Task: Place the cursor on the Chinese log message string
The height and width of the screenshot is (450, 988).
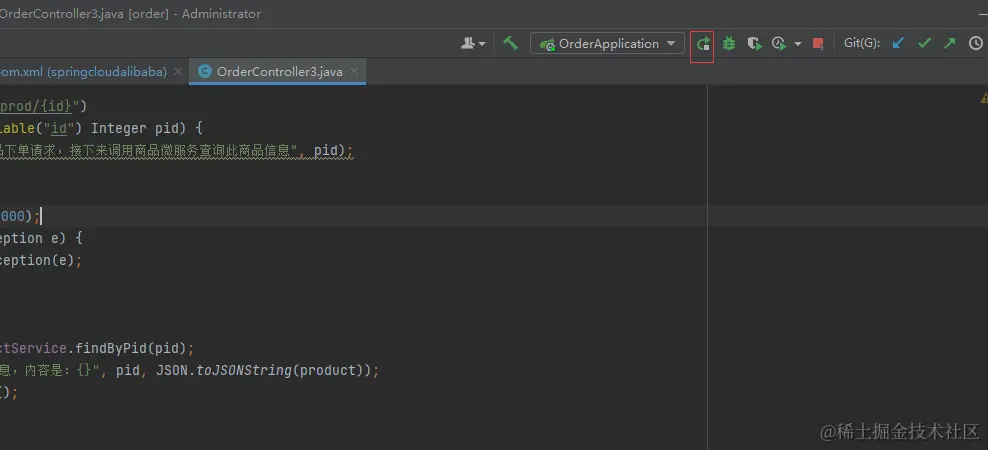Action: click(x=148, y=151)
